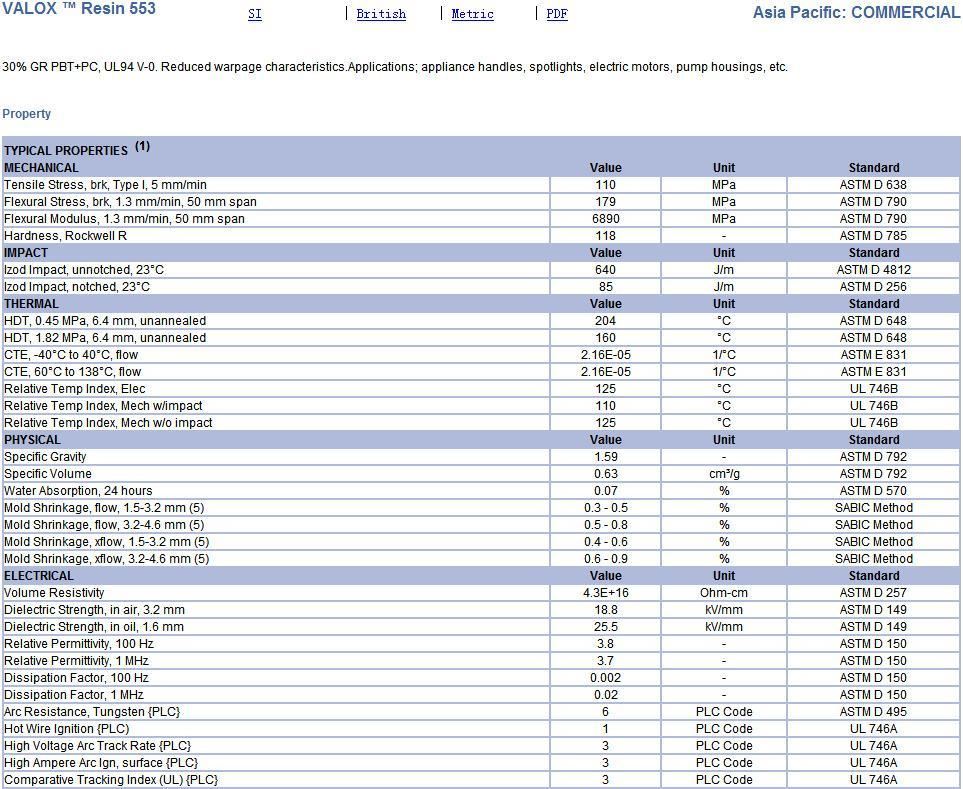Image resolution: width=963 pixels, height=789 pixels.
Task: Select 'ASTM D 570' standard cell
Action: pyautogui.click(x=873, y=491)
